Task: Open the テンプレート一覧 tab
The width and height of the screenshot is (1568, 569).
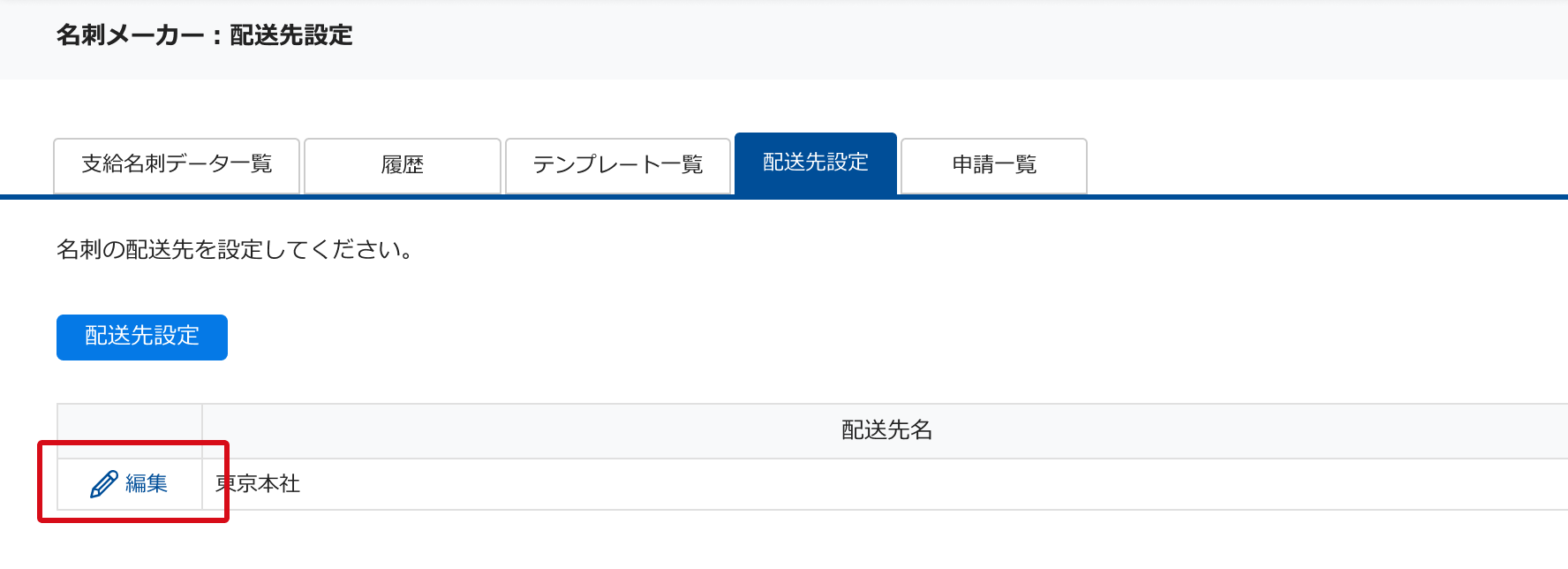Action: (x=617, y=165)
